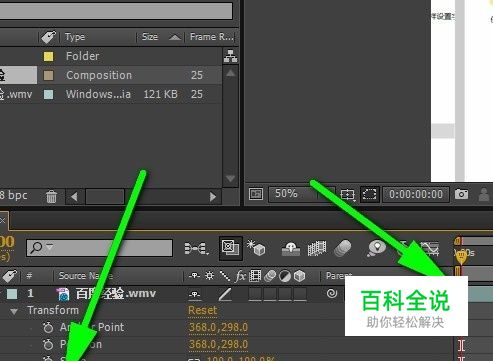The height and width of the screenshot is (361, 493).
Task: Click the Type column header
Action: pyautogui.click(x=75, y=37)
